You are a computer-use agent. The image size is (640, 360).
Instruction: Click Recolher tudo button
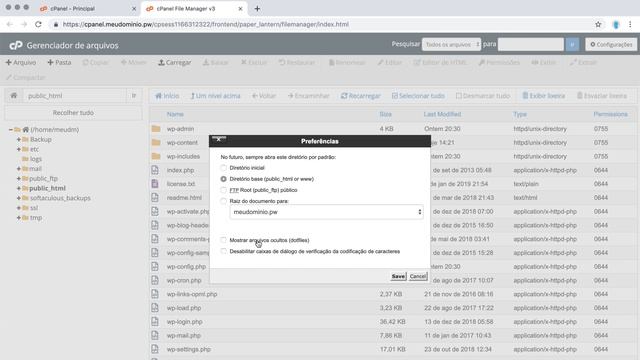coord(73,113)
